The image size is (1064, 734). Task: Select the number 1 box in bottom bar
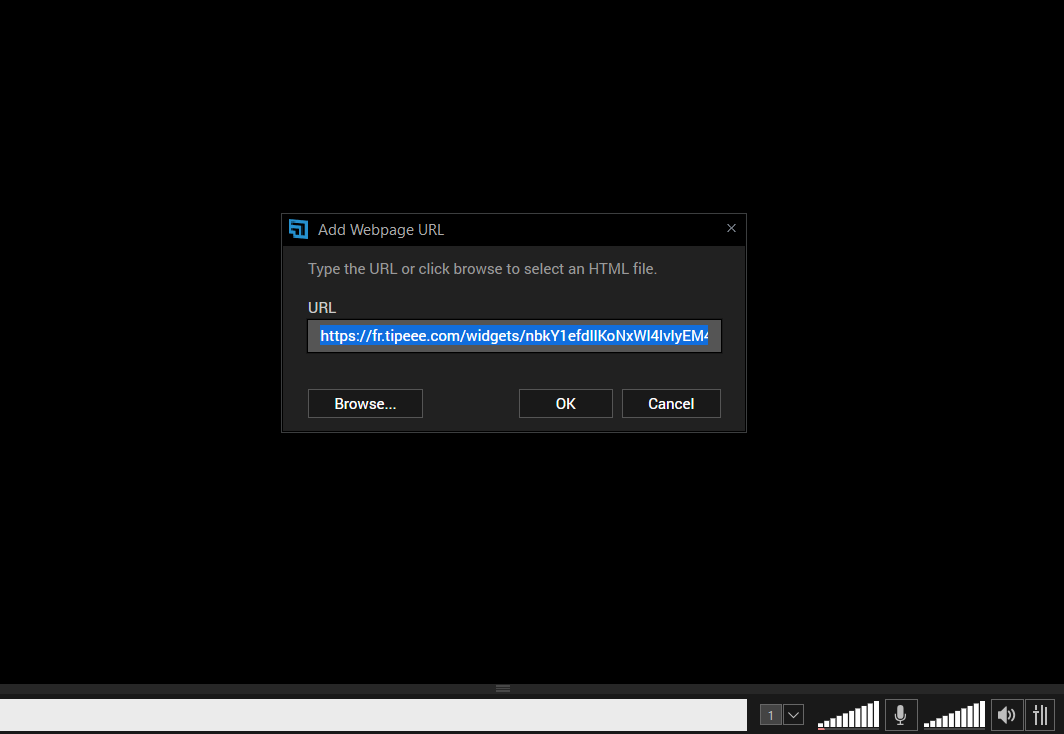point(771,715)
